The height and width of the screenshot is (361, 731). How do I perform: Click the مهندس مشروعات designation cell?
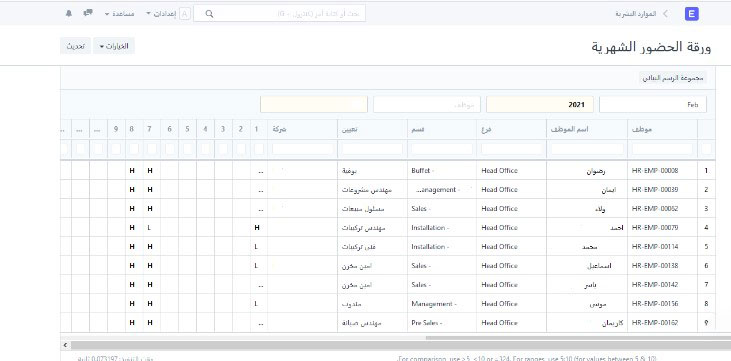pos(372,190)
